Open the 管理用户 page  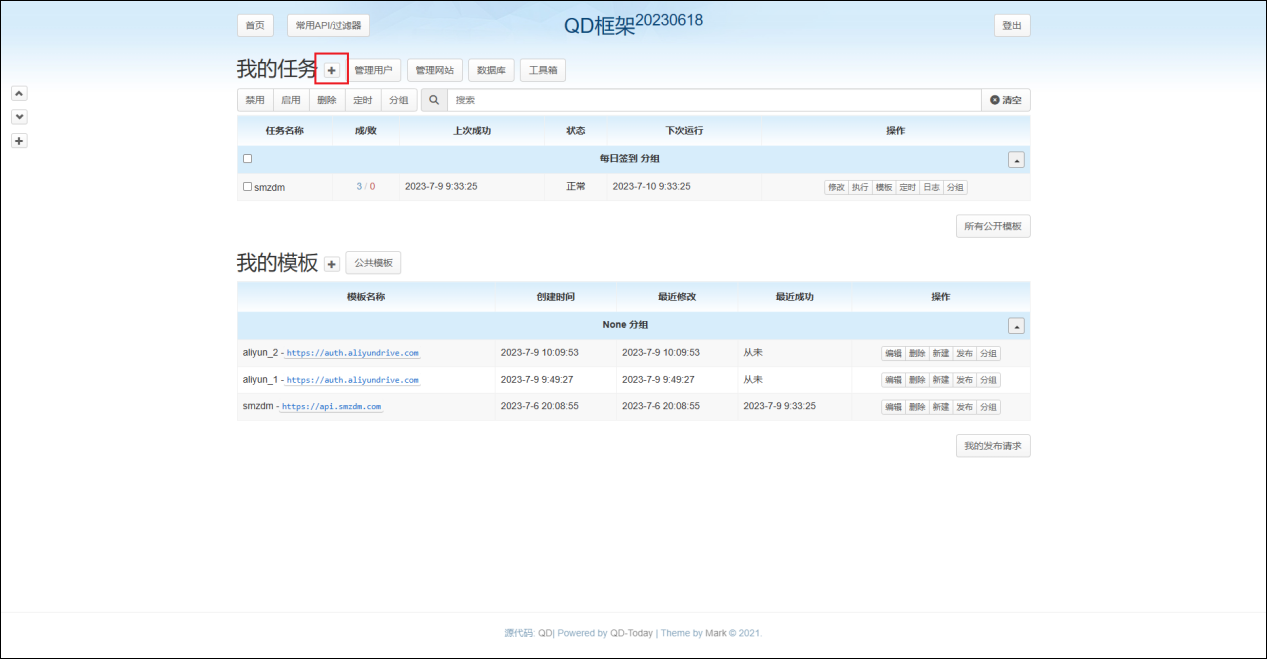(373, 70)
